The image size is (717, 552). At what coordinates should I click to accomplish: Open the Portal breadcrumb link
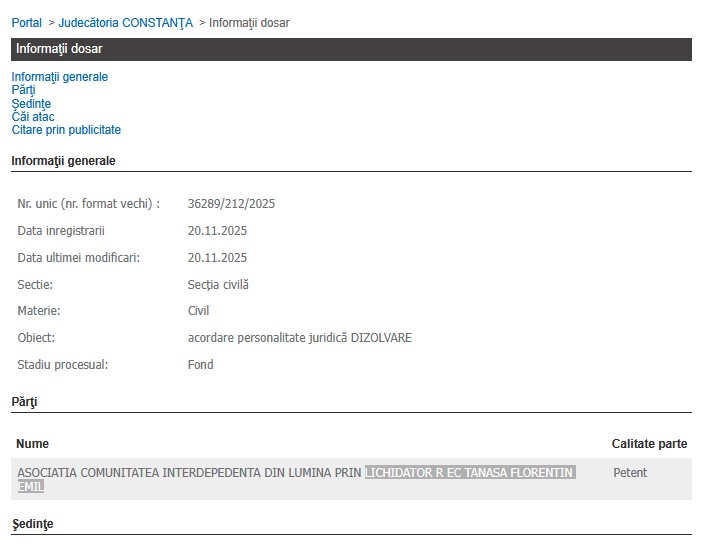[x=27, y=22]
